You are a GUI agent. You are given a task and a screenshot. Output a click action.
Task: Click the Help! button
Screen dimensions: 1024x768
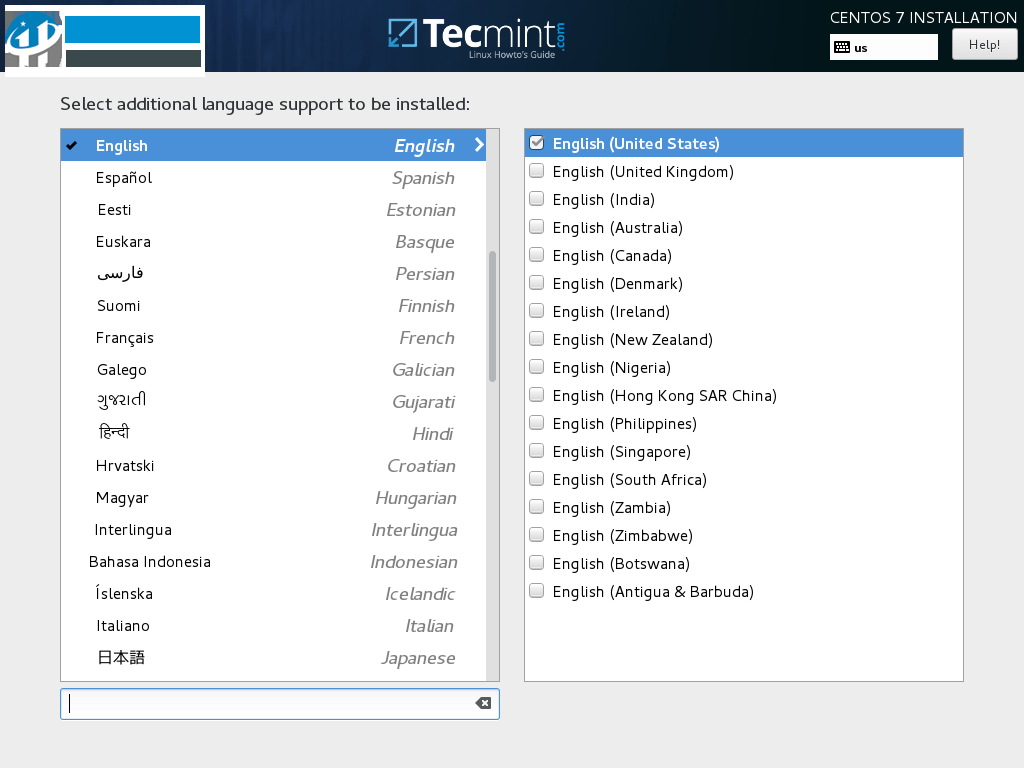(984, 44)
